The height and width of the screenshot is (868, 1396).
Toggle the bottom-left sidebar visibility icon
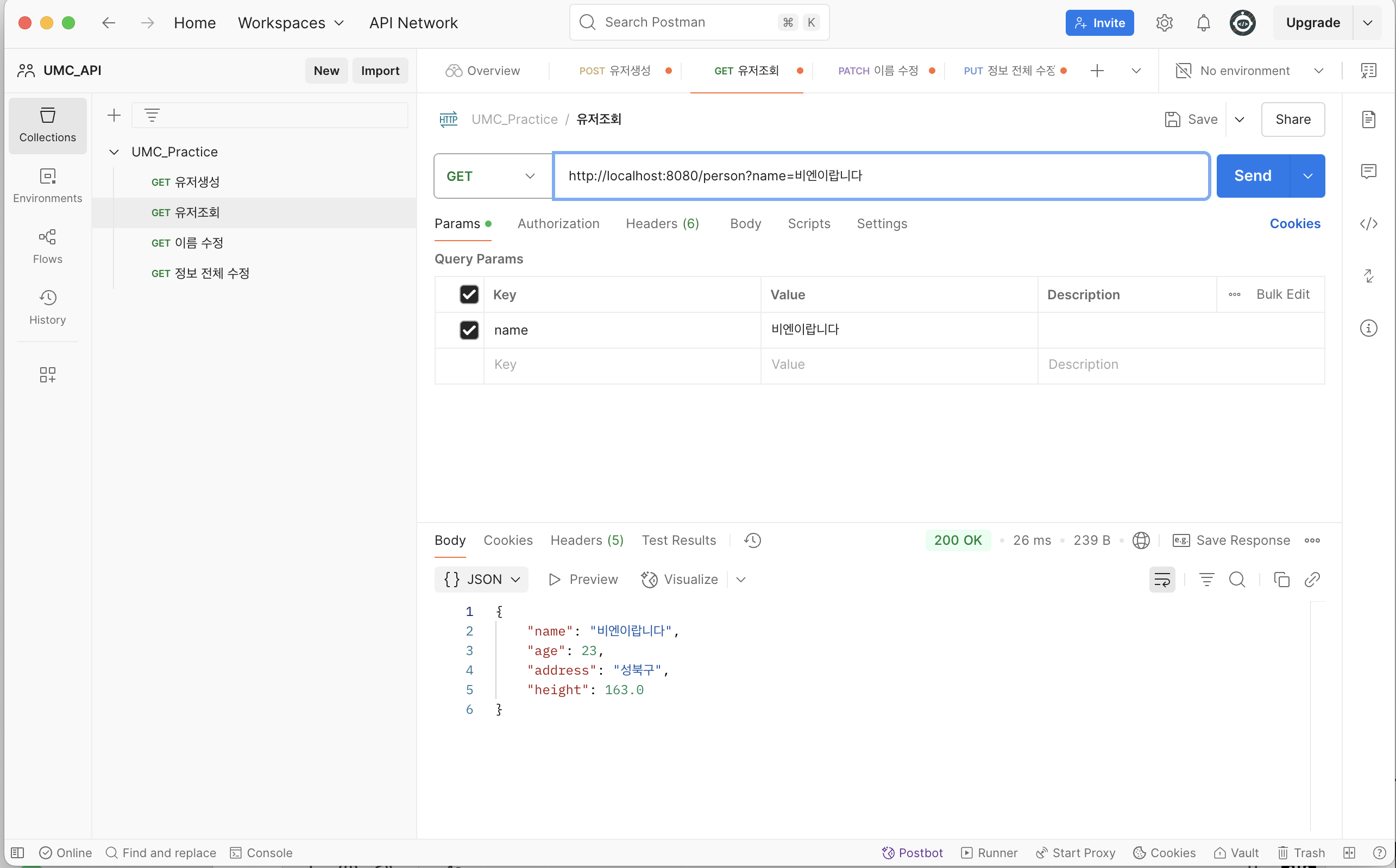coord(17,852)
